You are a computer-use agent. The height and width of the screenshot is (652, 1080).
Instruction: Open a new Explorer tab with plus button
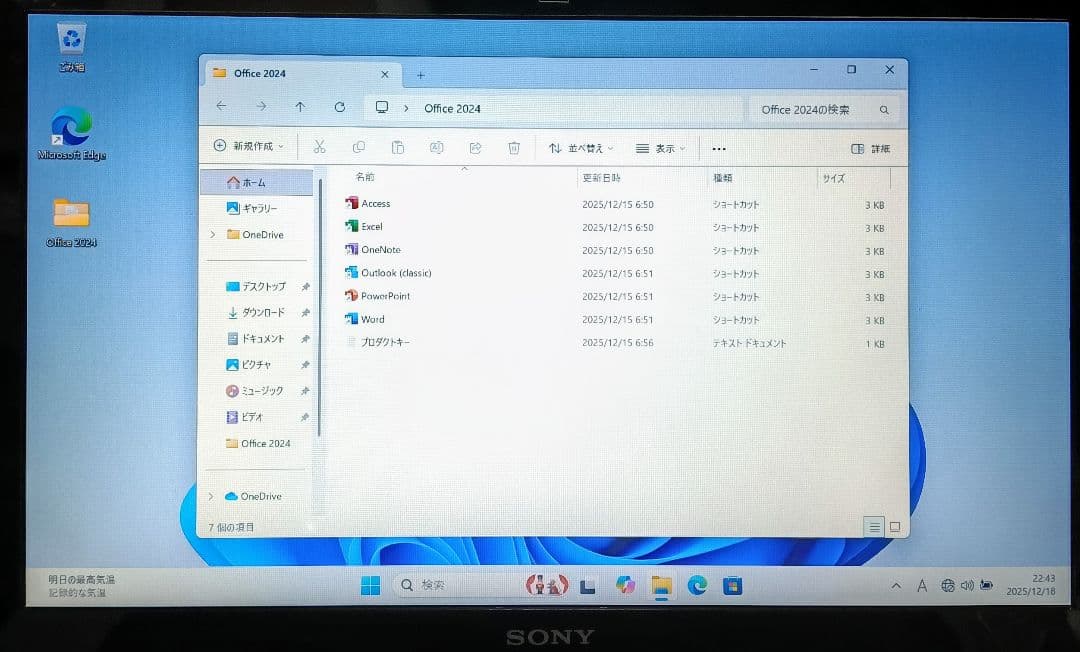click(x=420, y=73)
